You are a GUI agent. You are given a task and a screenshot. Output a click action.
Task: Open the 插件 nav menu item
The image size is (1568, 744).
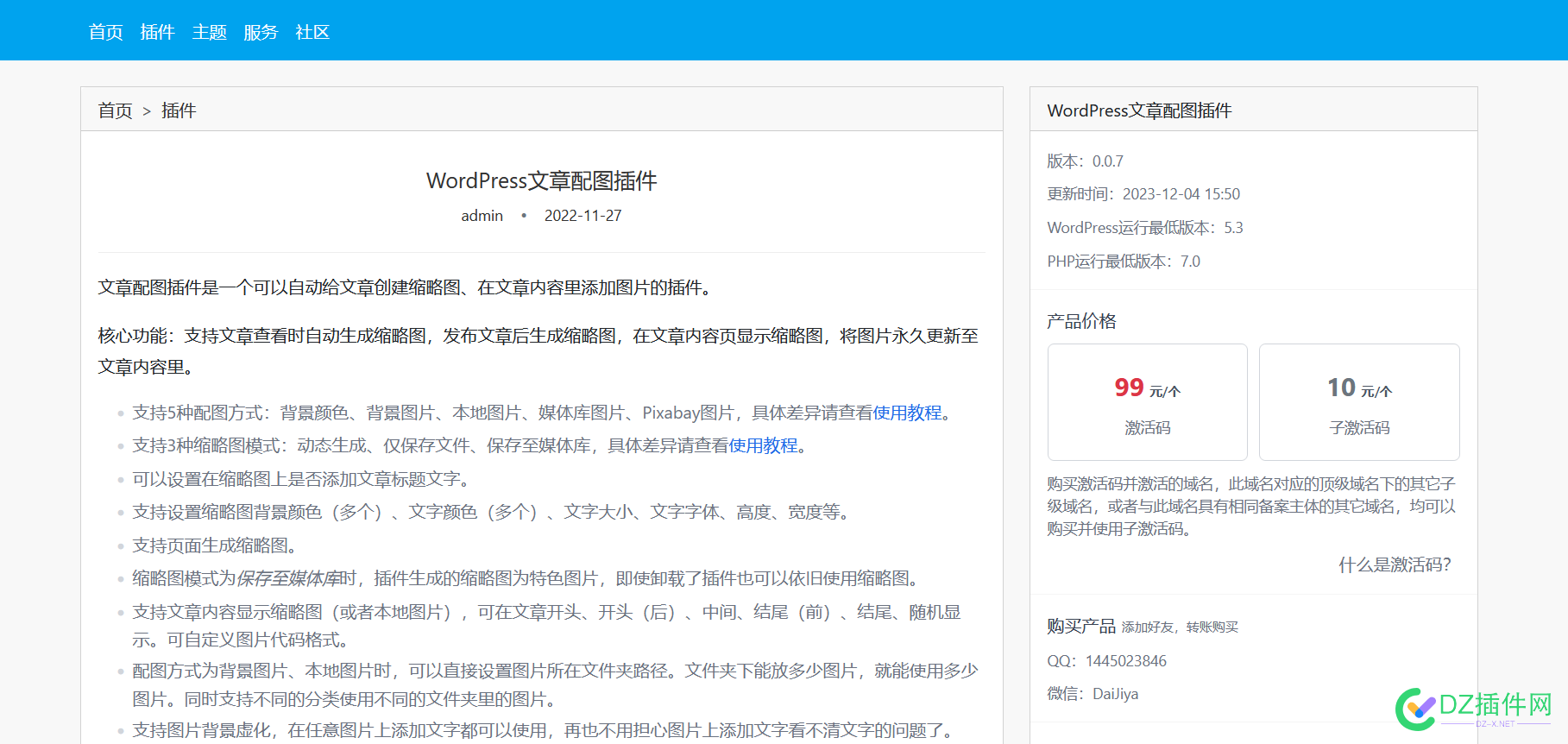(157, 32)
